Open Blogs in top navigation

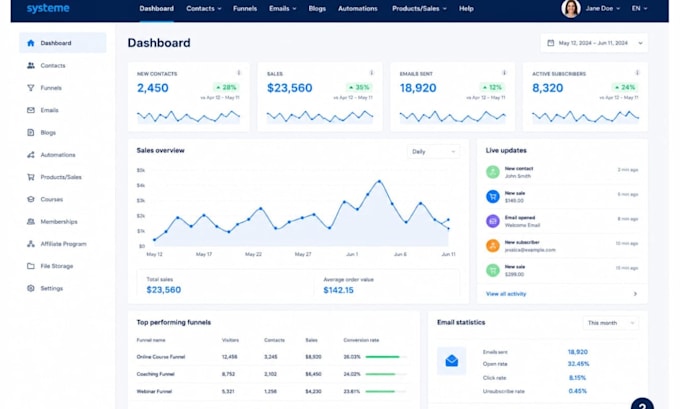coord(317,9)
